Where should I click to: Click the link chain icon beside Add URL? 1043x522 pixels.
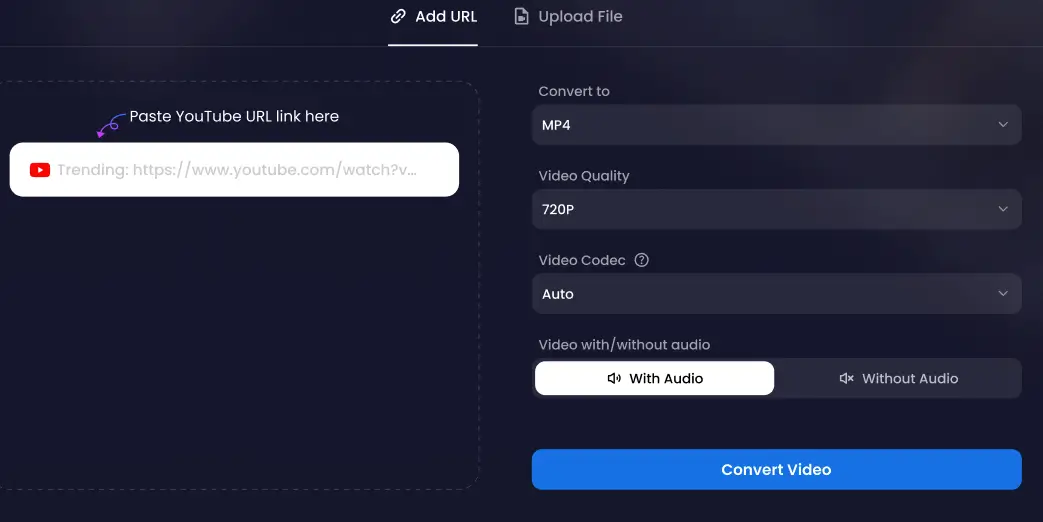point(398,16)
